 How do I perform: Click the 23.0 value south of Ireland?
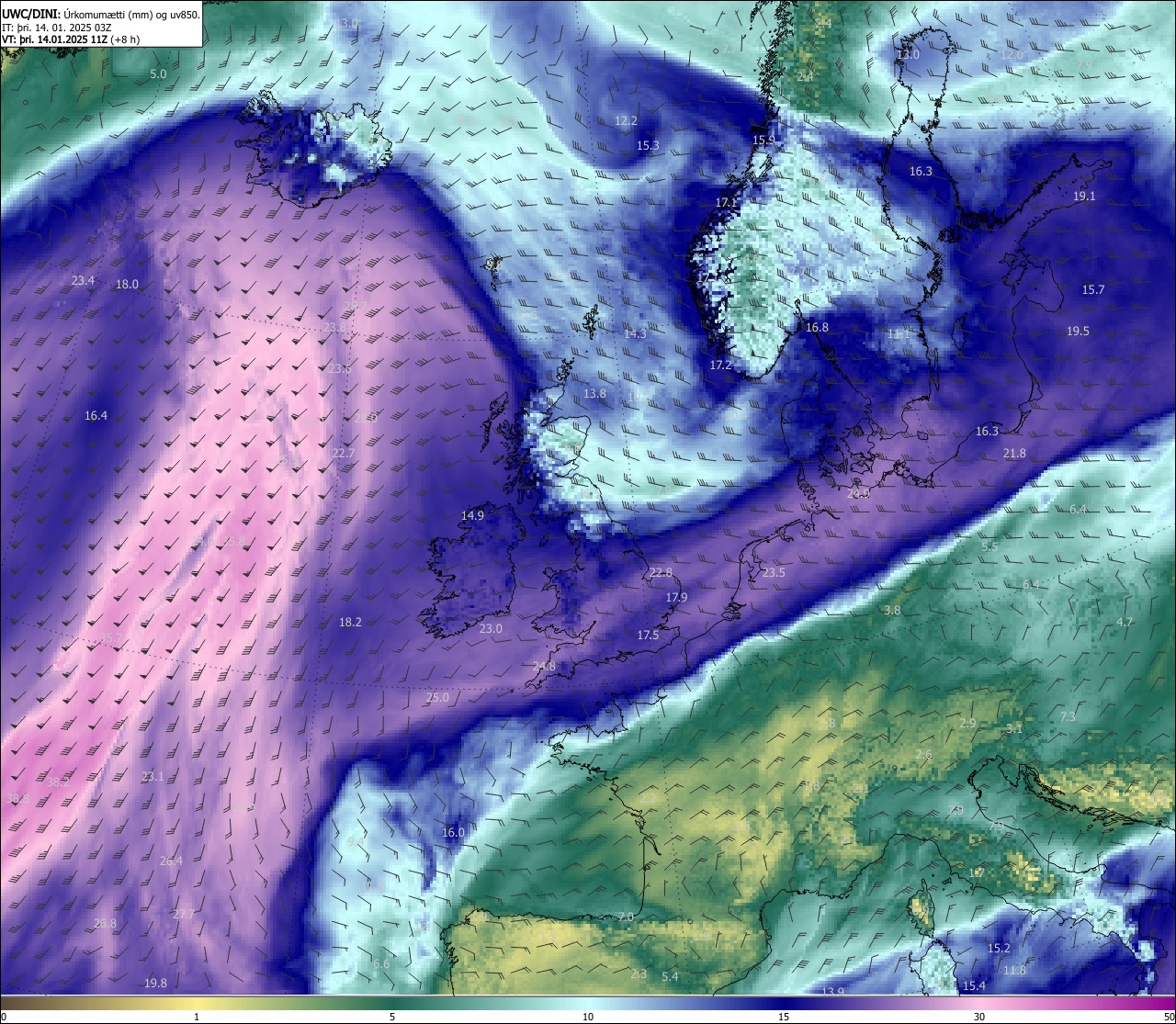491,628
